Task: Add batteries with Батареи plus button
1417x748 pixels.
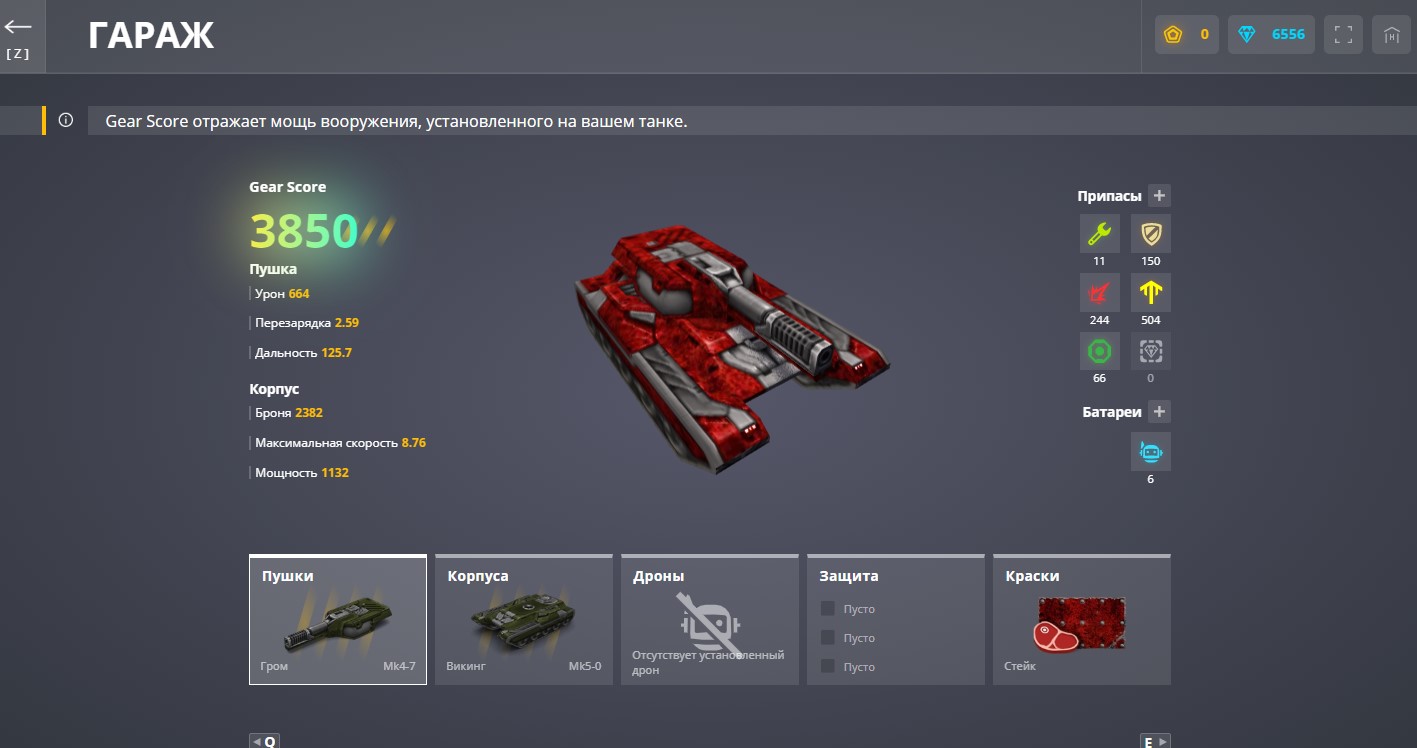Action: pyautogui.click(x=1159, y=411)
